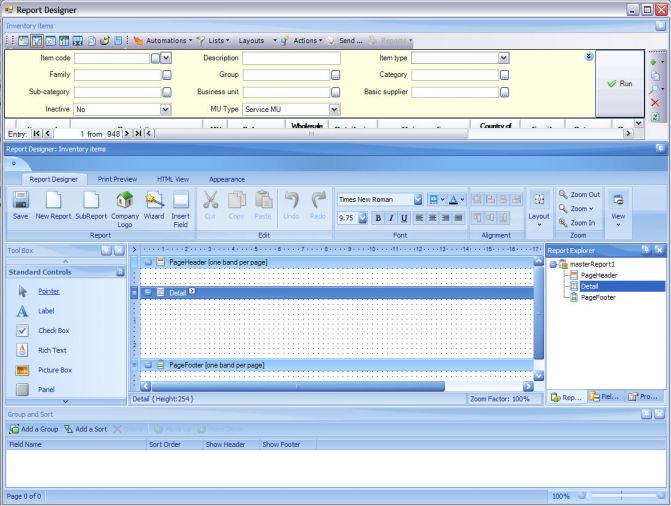The height and width of the screenshot is (506, 671).
Task: Select the Report Designer tab
Action: coord(53,179)
